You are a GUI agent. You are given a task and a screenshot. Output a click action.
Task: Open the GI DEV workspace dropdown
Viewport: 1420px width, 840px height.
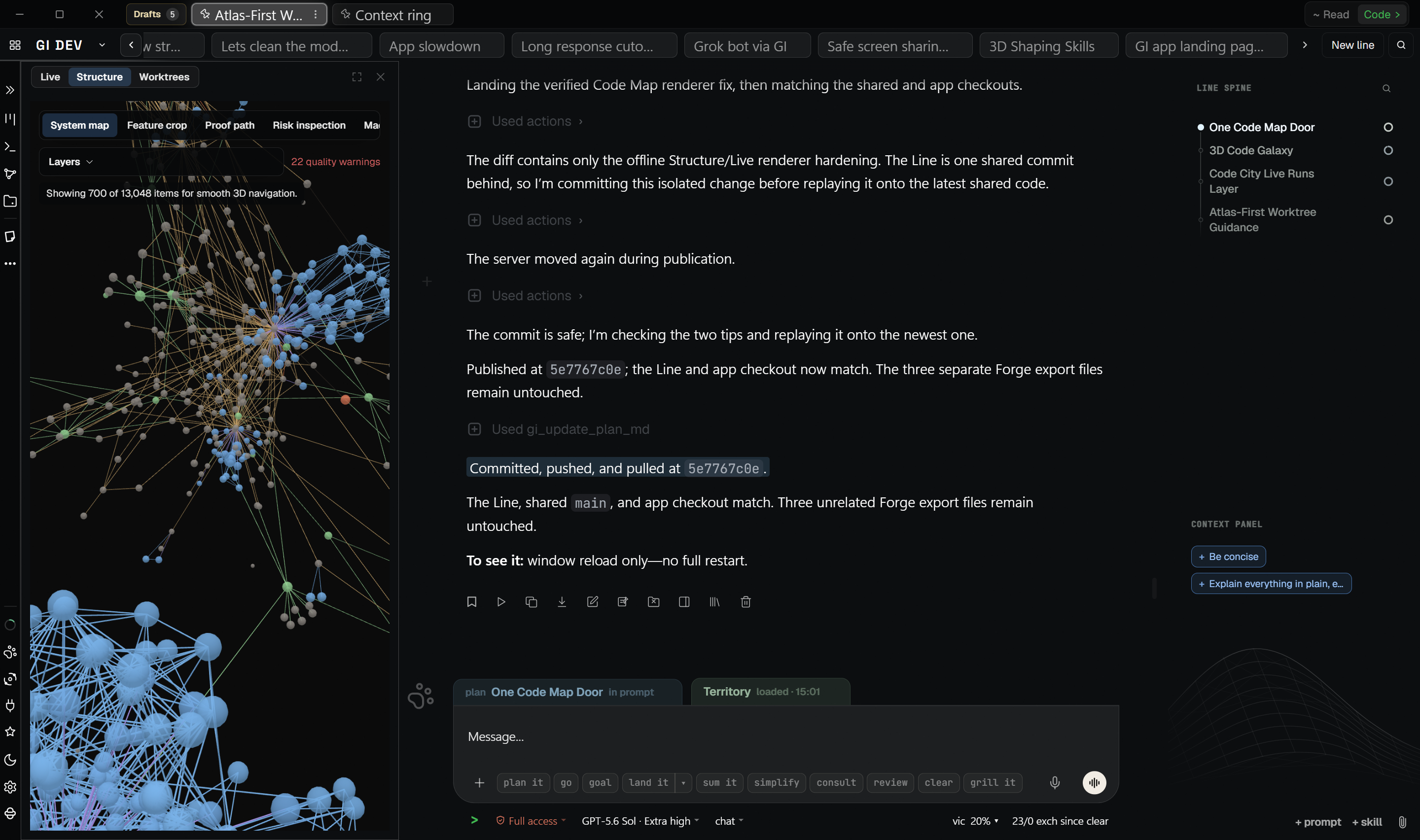click(x=102, y=45)
